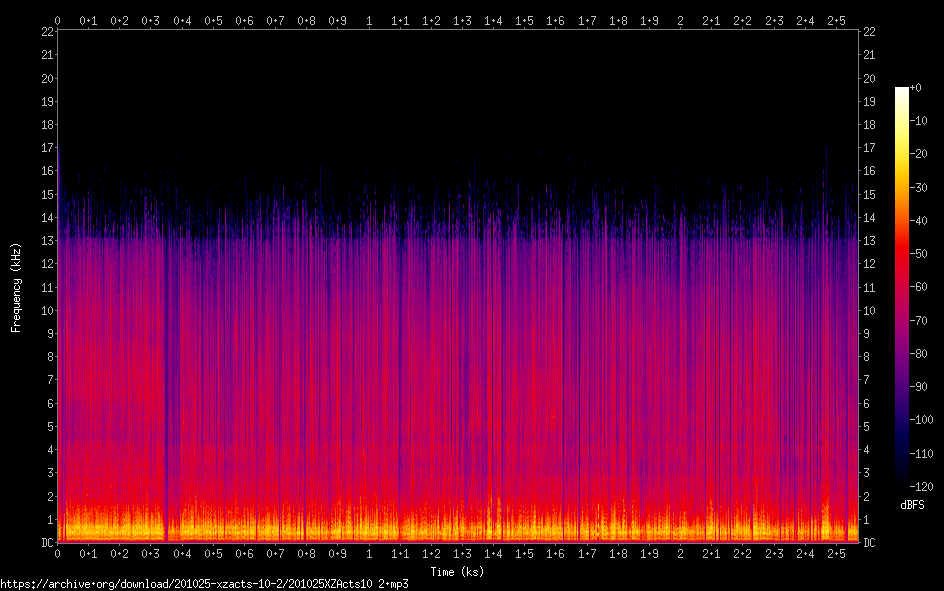
Task: Click the "Frequency (kHz)" axis title
Action: tap(16, 288)
